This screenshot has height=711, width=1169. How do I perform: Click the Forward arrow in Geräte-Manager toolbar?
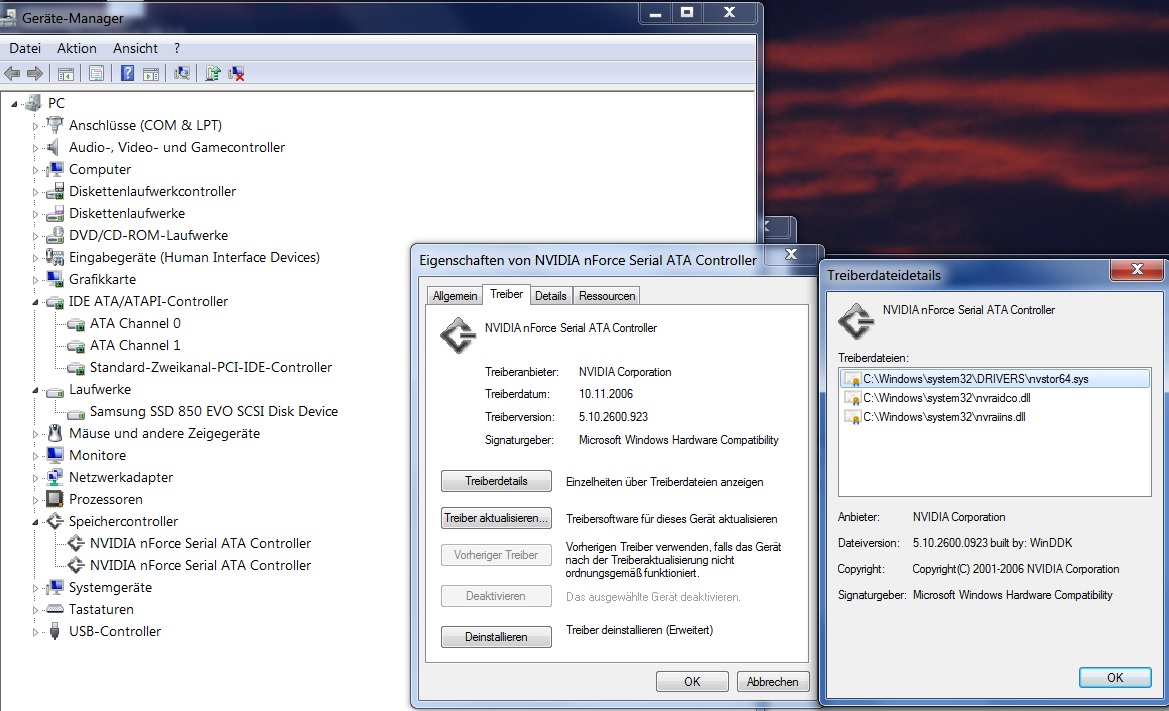point(35,73)
